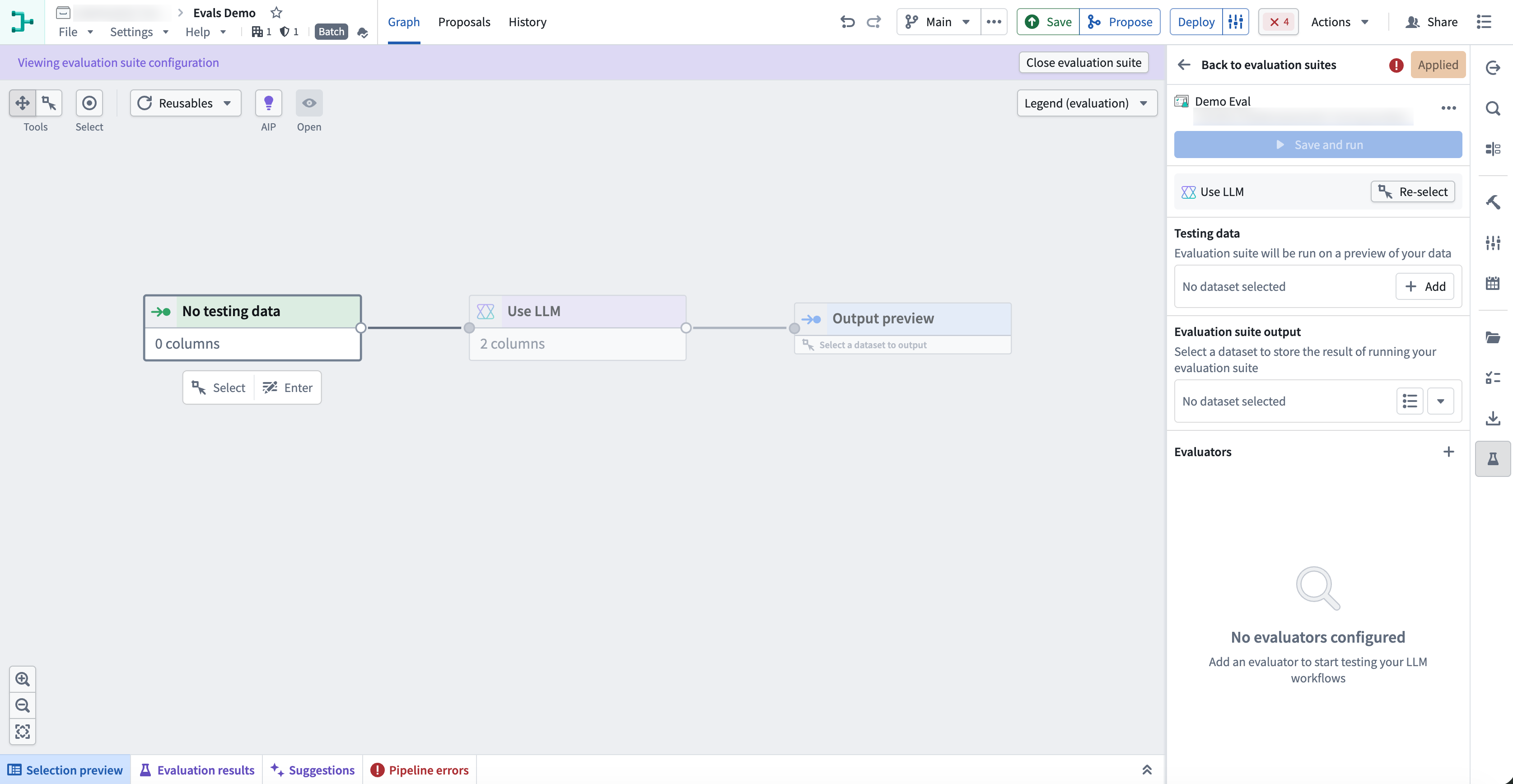Open the download icon in right sidebar
Image resolution: width=1513 pixels, height=784 pixels.
coord(1492,418)
